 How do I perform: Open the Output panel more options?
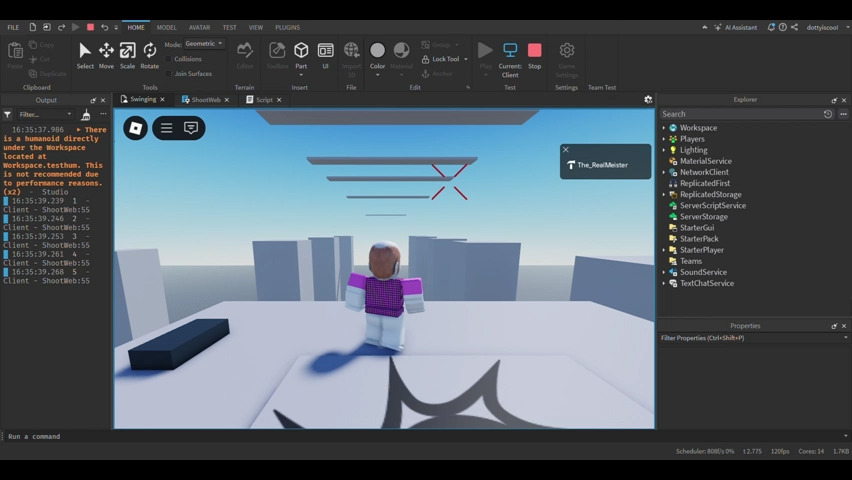103,114
